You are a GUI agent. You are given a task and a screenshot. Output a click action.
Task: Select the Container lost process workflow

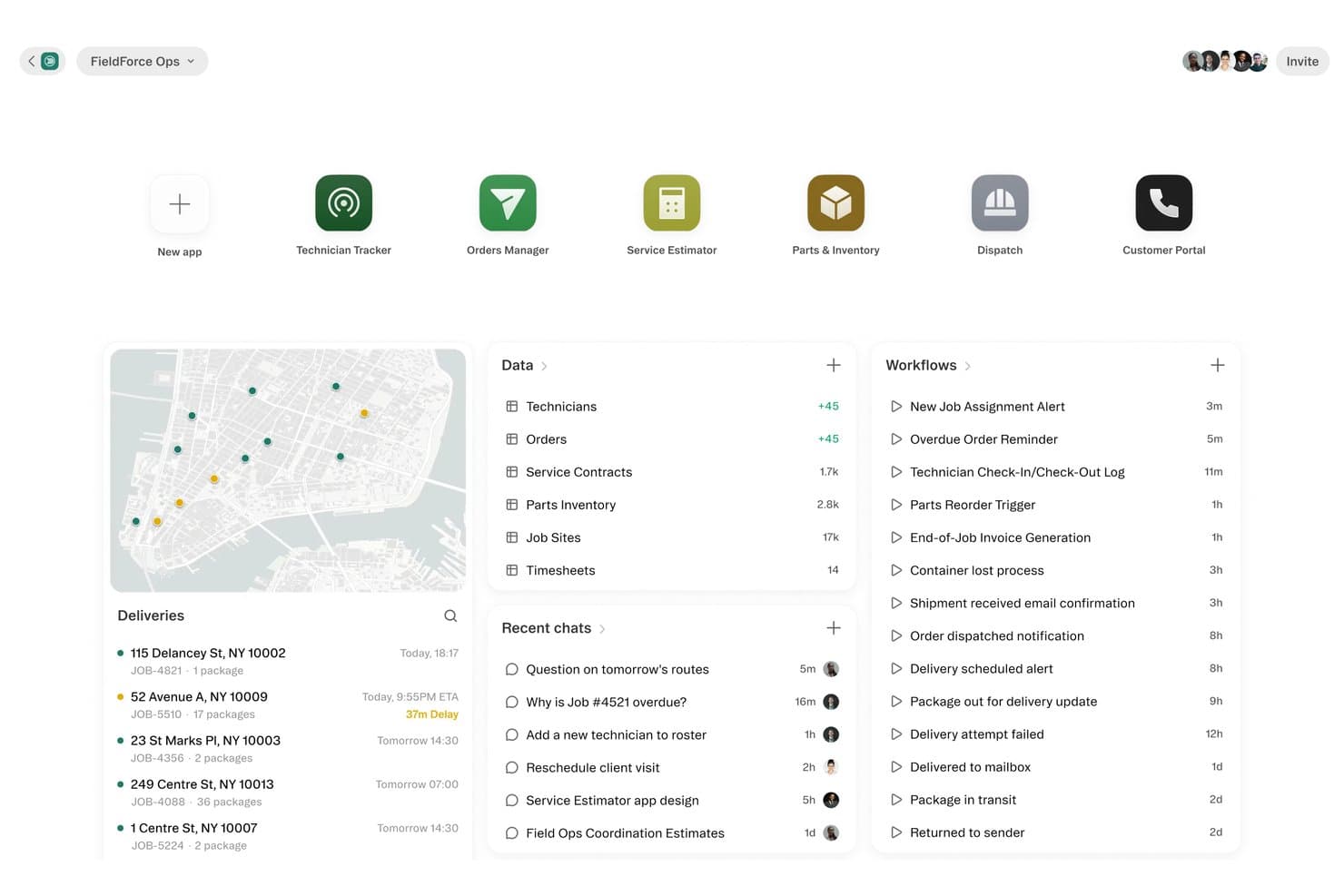[x=1056, y=570]
